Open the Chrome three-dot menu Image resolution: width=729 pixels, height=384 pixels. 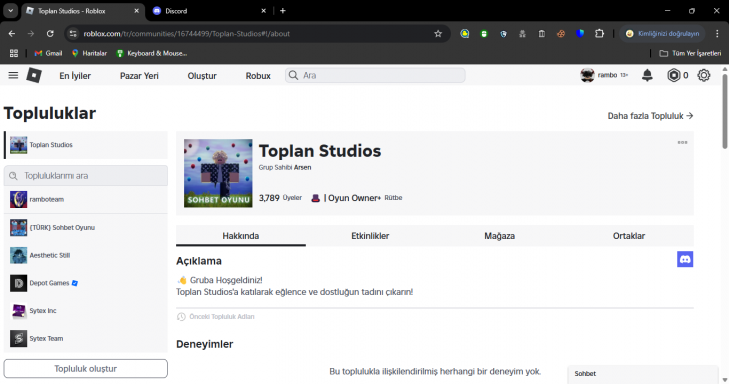(717, 33)
